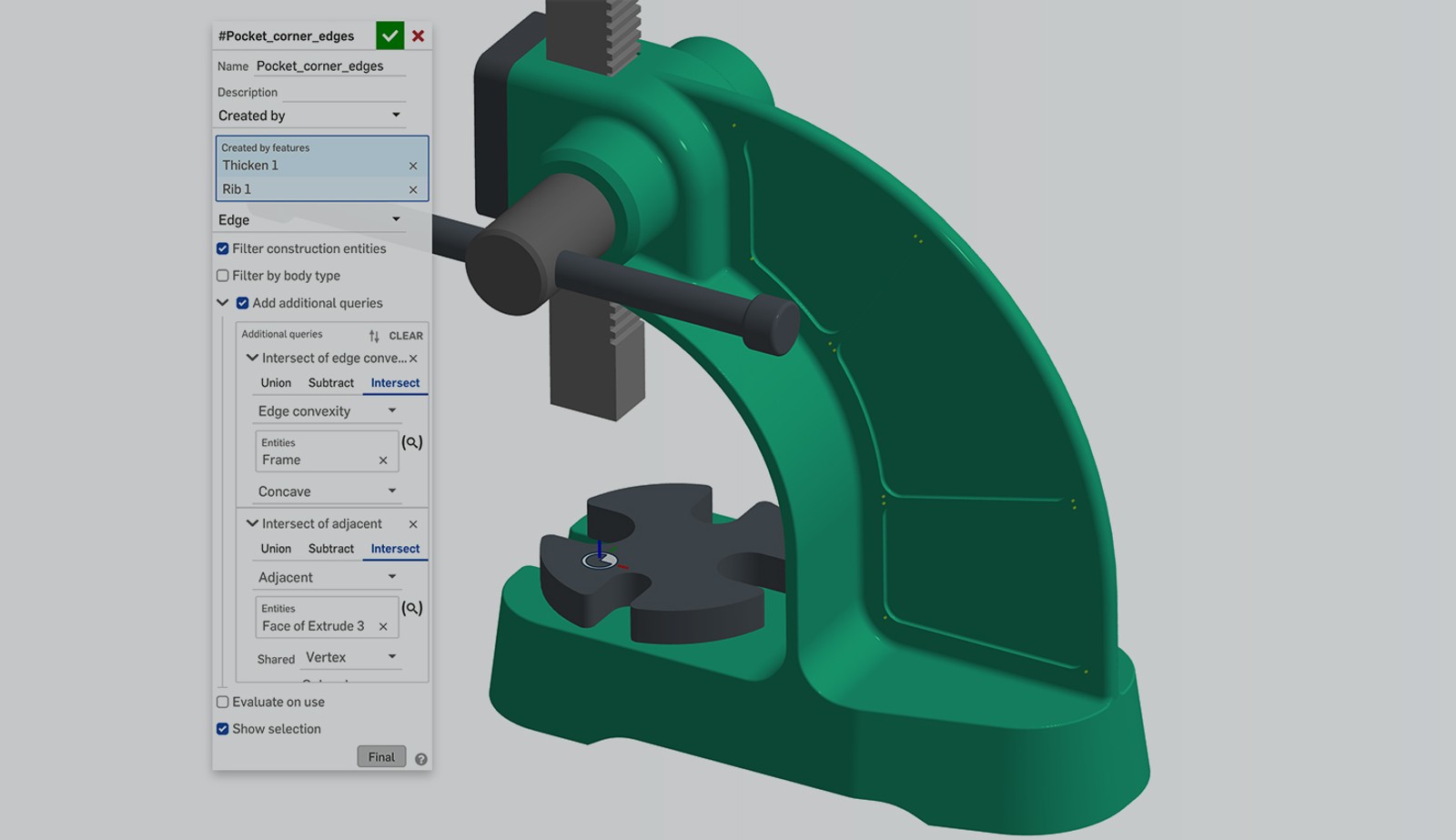Collapse the Add additional queries section
The height and width of the screenshot is (840, 1456).
pos(222,303)
